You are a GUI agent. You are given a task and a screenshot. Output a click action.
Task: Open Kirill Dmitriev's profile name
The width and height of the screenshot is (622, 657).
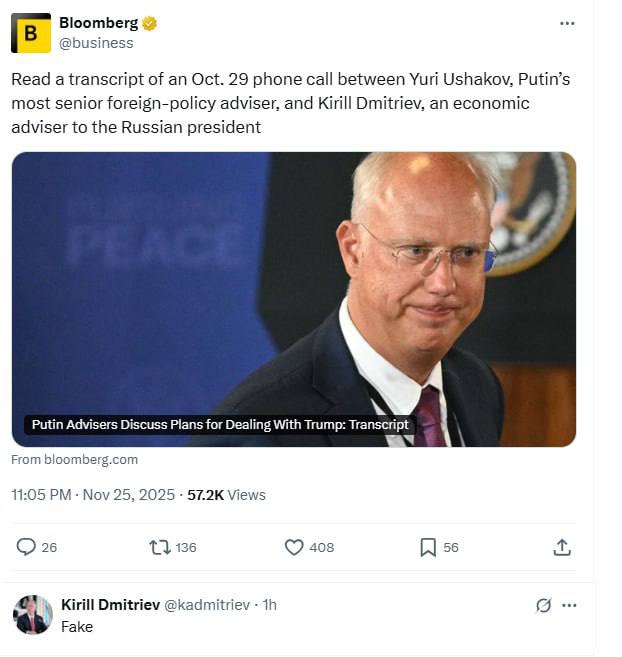[x=110, y=605]
